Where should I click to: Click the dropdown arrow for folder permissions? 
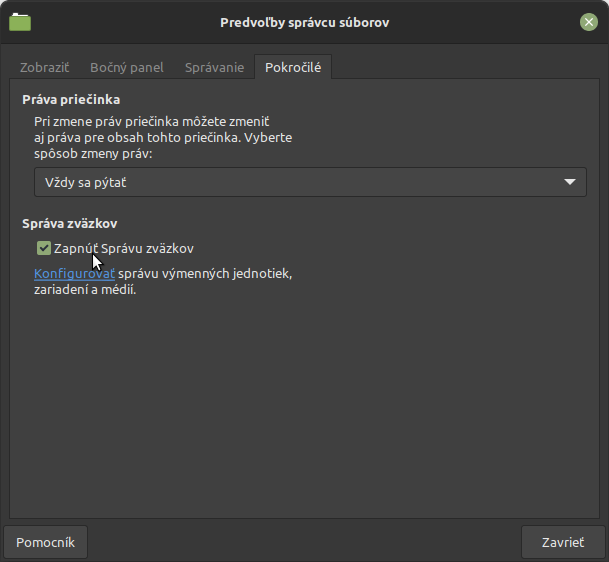pyautogui.click(x=570, y=182)
